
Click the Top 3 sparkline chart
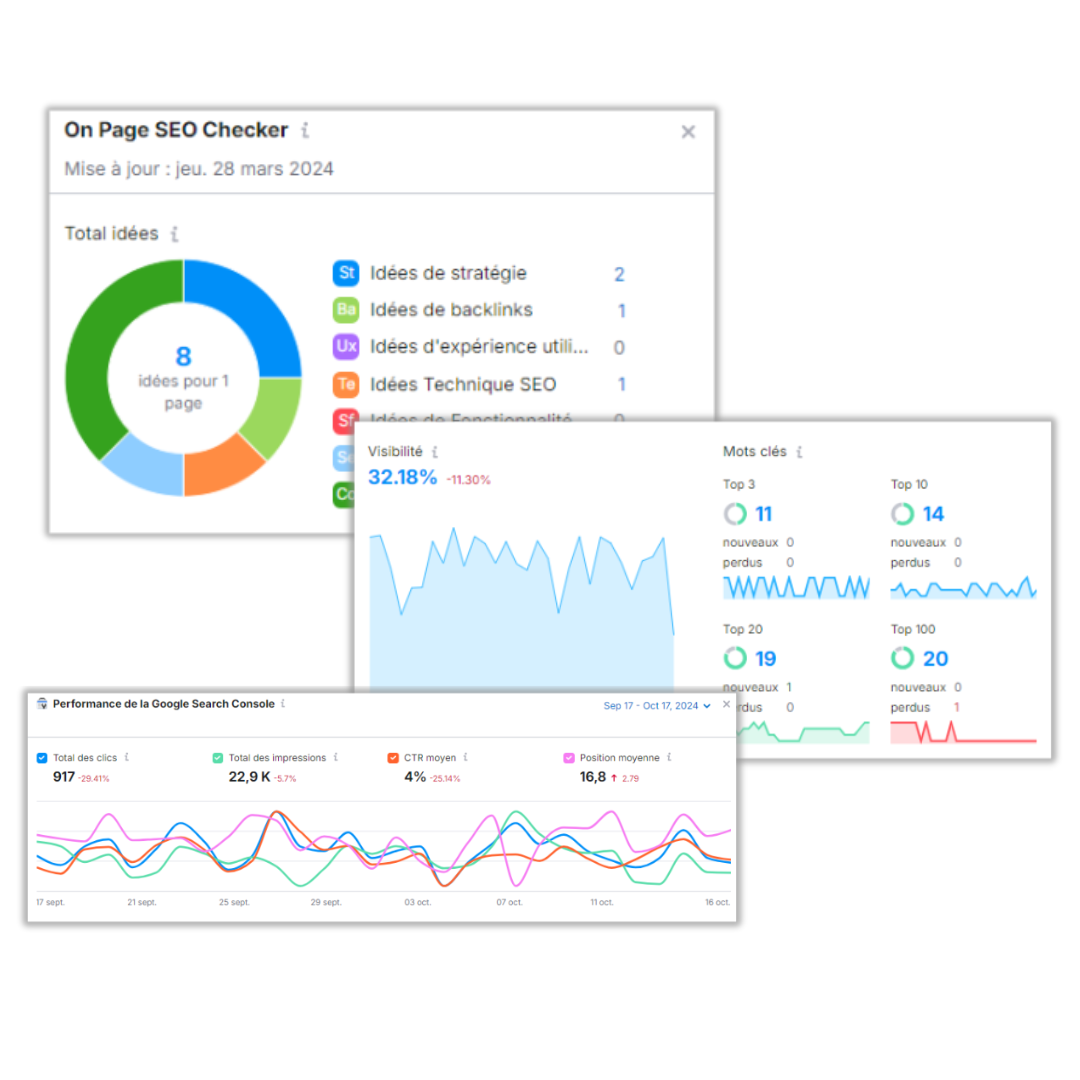pyautogui.click(x=796, y=587)
